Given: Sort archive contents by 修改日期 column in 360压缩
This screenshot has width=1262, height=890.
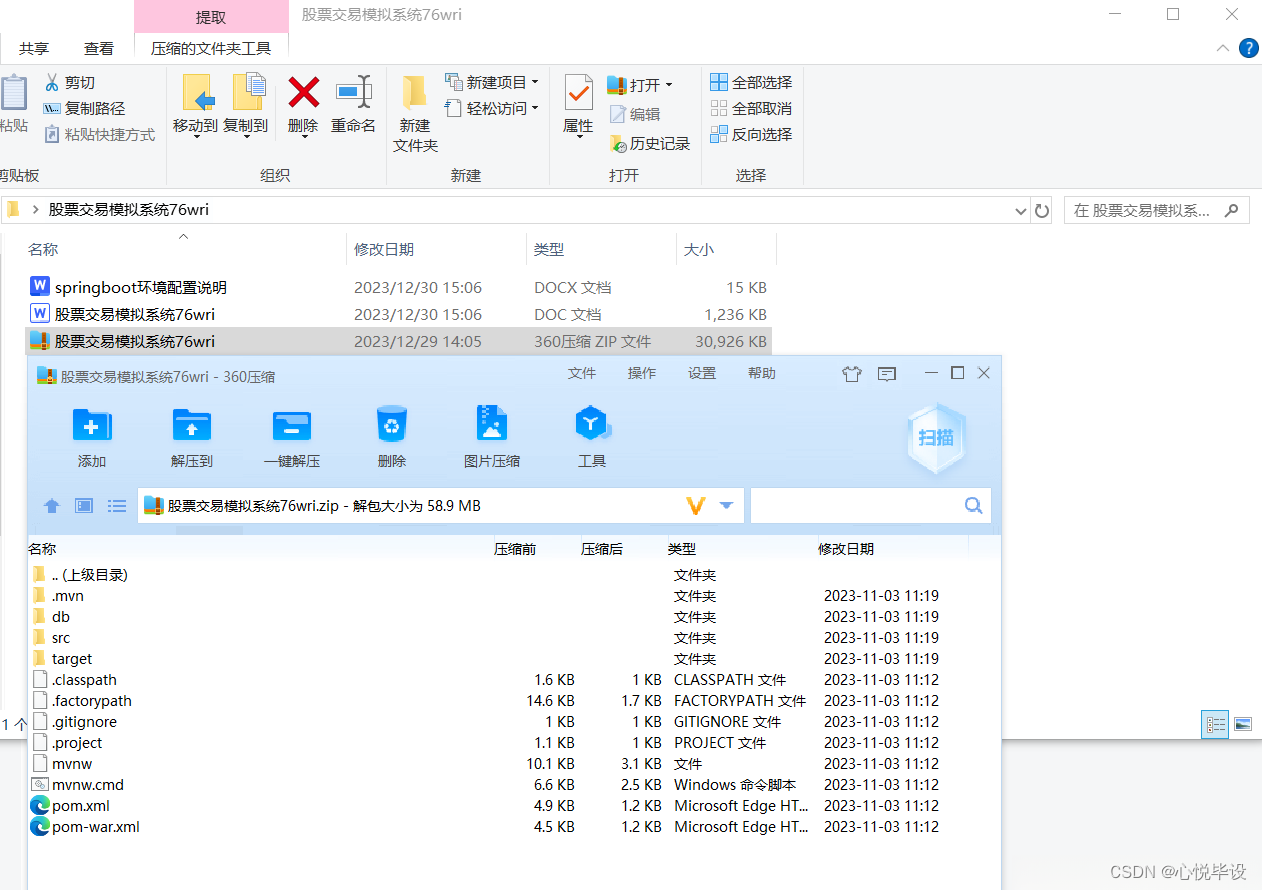Looking at the screenshot, I should tap(846, 549).
